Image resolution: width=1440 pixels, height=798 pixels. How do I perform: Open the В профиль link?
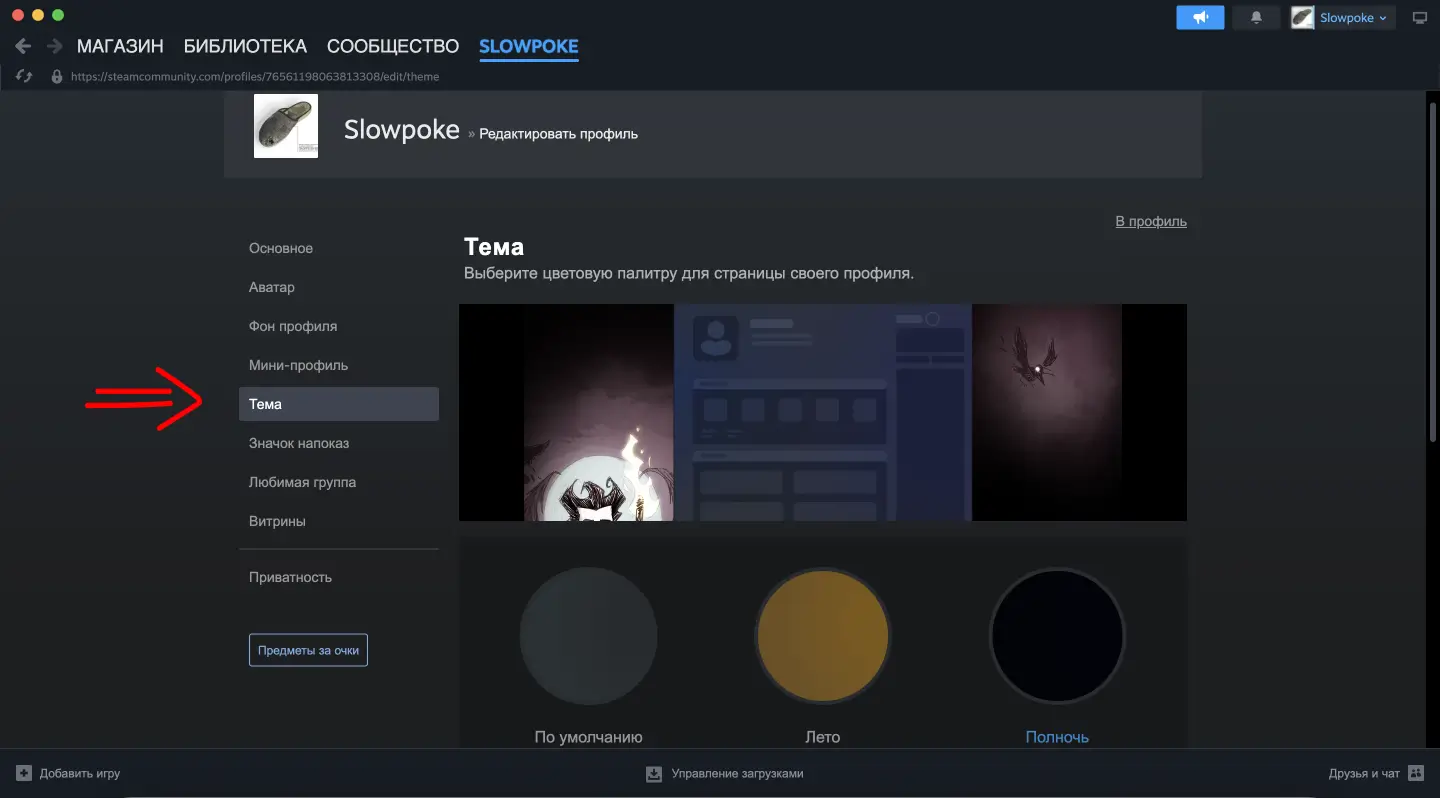[x=1150, y=221]
